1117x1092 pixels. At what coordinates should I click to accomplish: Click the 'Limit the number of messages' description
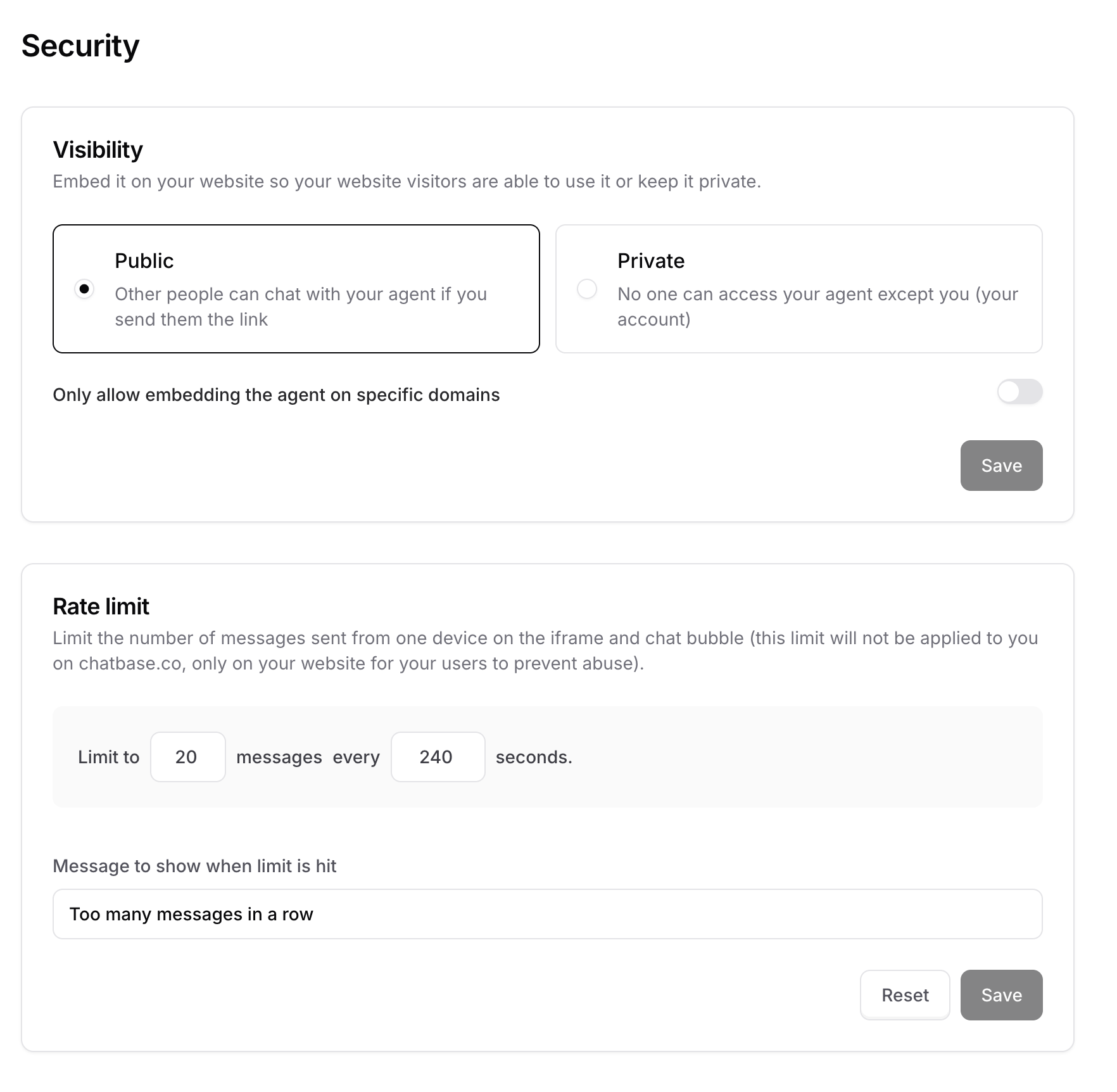545,651
